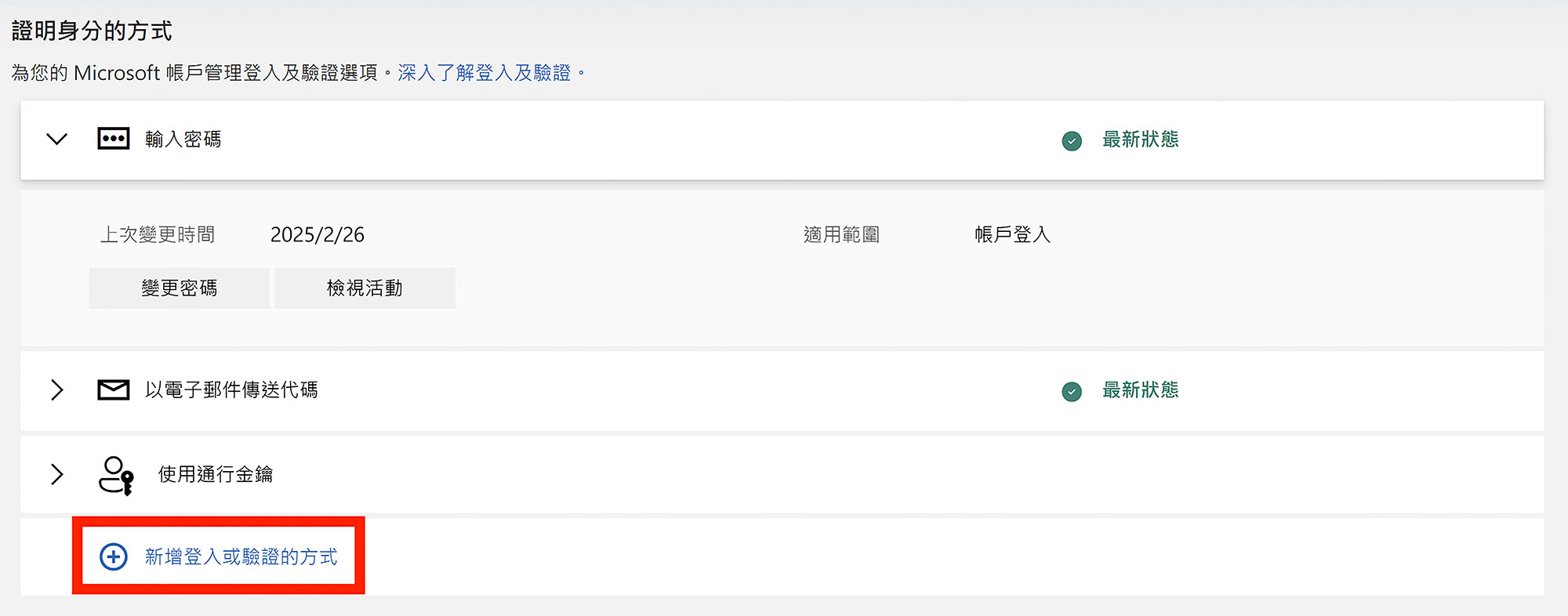Image resolution: width=1568 pixels, height=616 pixels.
Task: Click the 以電子郵件傳送代碼 row label
Action: pyautogui.click(x=231, y=390)
